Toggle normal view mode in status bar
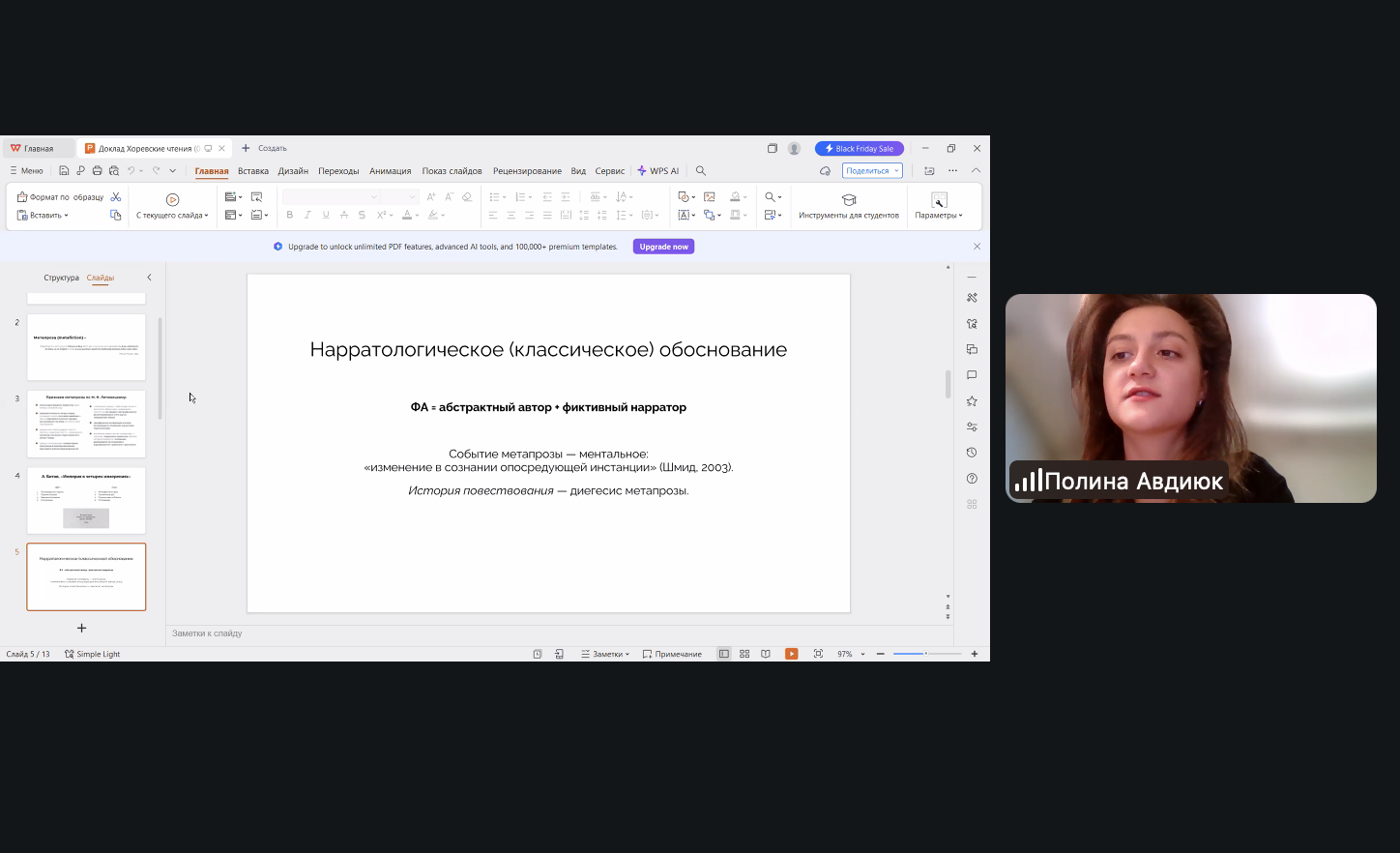 point(723,654)
